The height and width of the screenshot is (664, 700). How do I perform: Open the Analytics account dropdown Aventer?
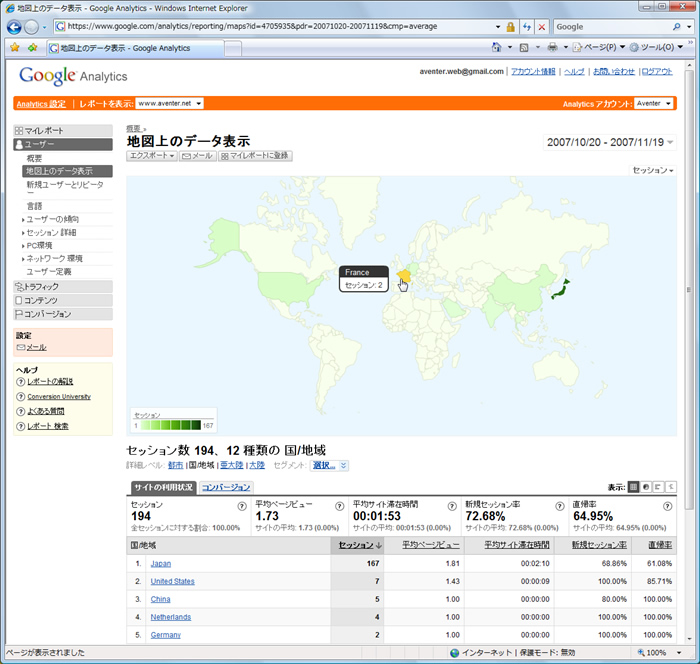pyautogui.click(x=654, y=103)
